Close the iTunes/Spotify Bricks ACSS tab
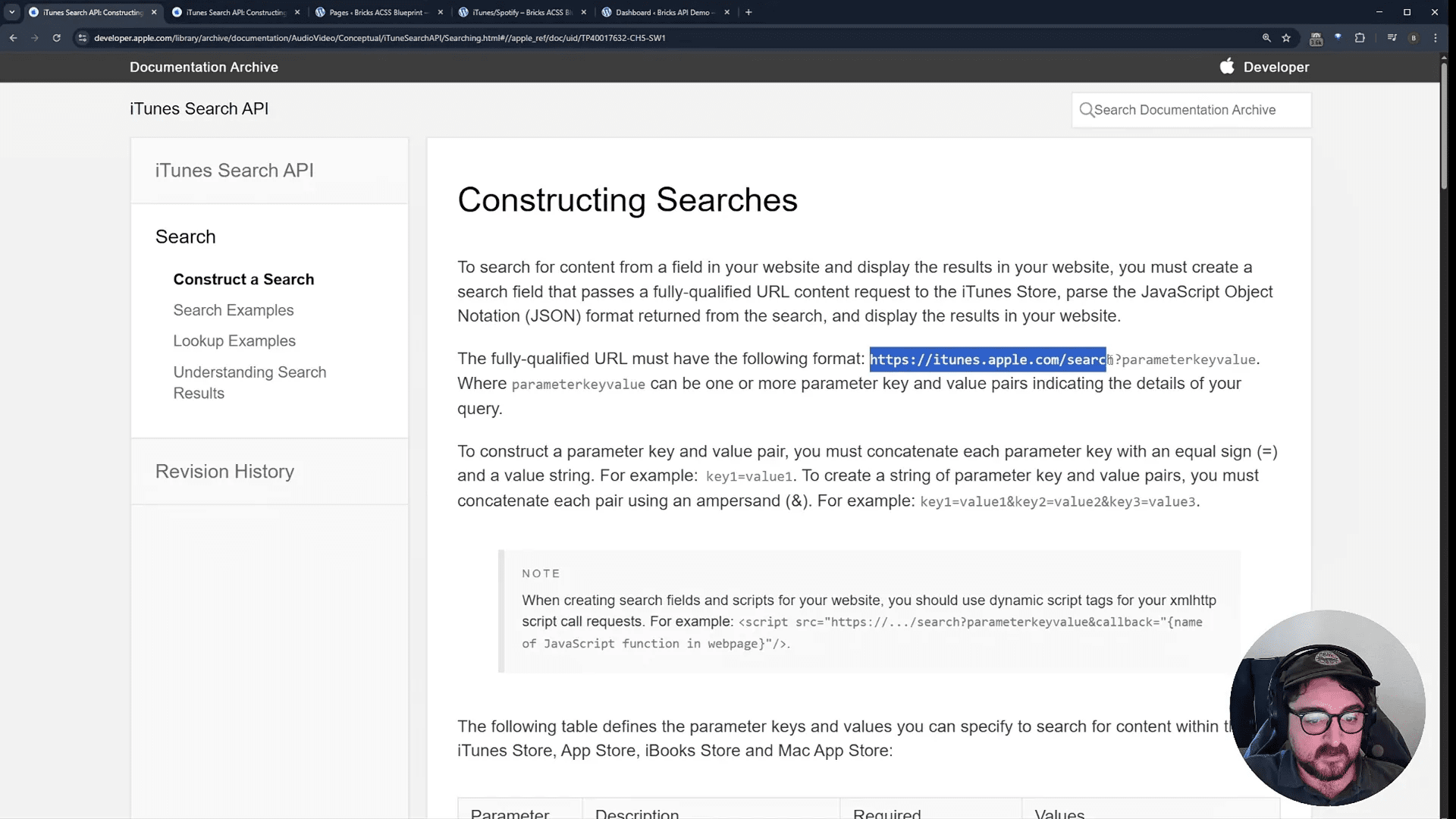This screenshot has width=1456, height=819. pos(584,12)
